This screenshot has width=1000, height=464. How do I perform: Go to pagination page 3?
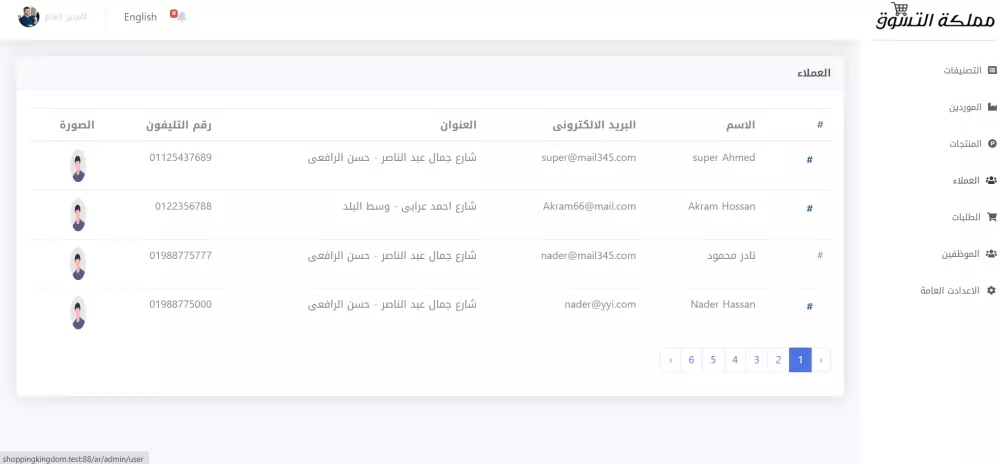point(756,360)
